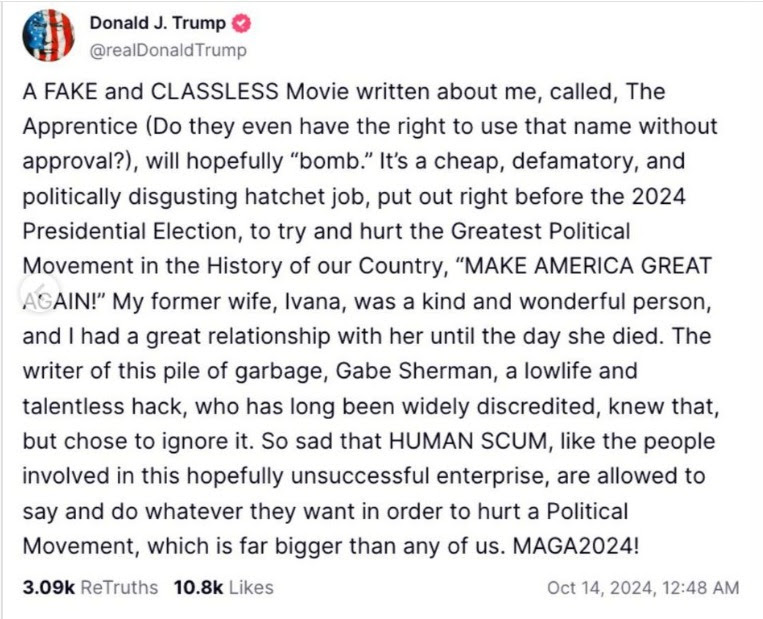763x619 pixels.
Task: Click the faint back arrow circle overlay
Action: point(40,292)
